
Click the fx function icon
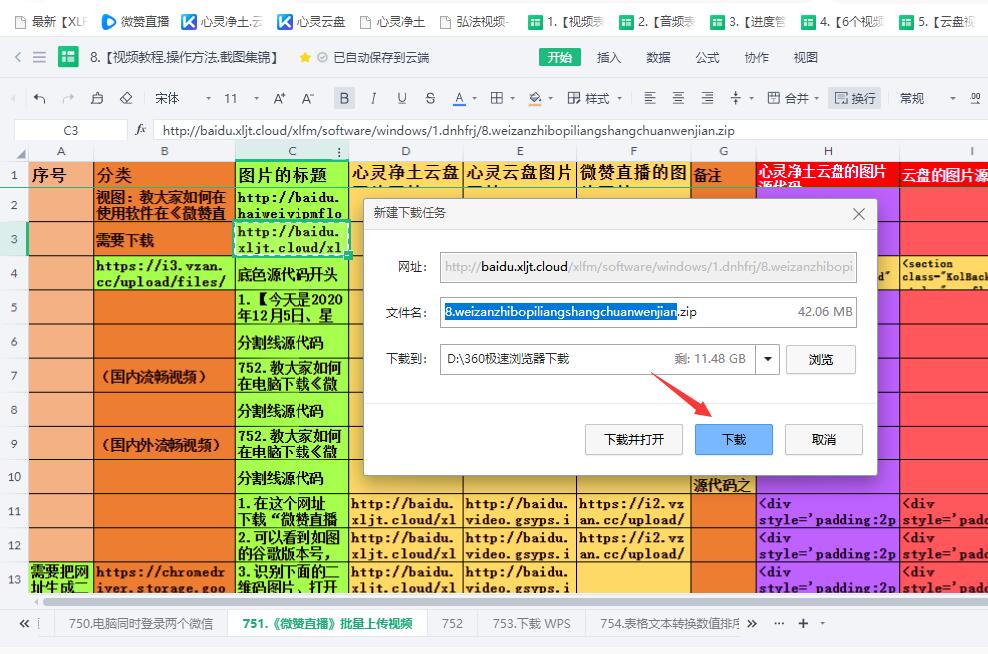(x=141, y=130)
